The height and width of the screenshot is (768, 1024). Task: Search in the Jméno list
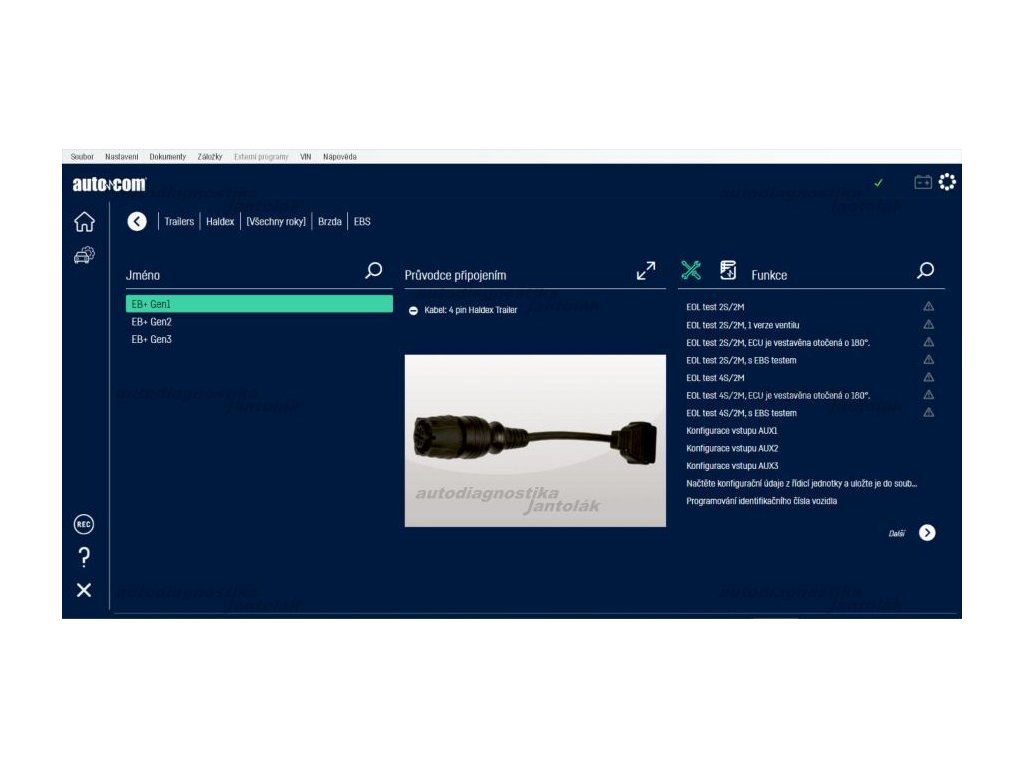pos(374,270)
